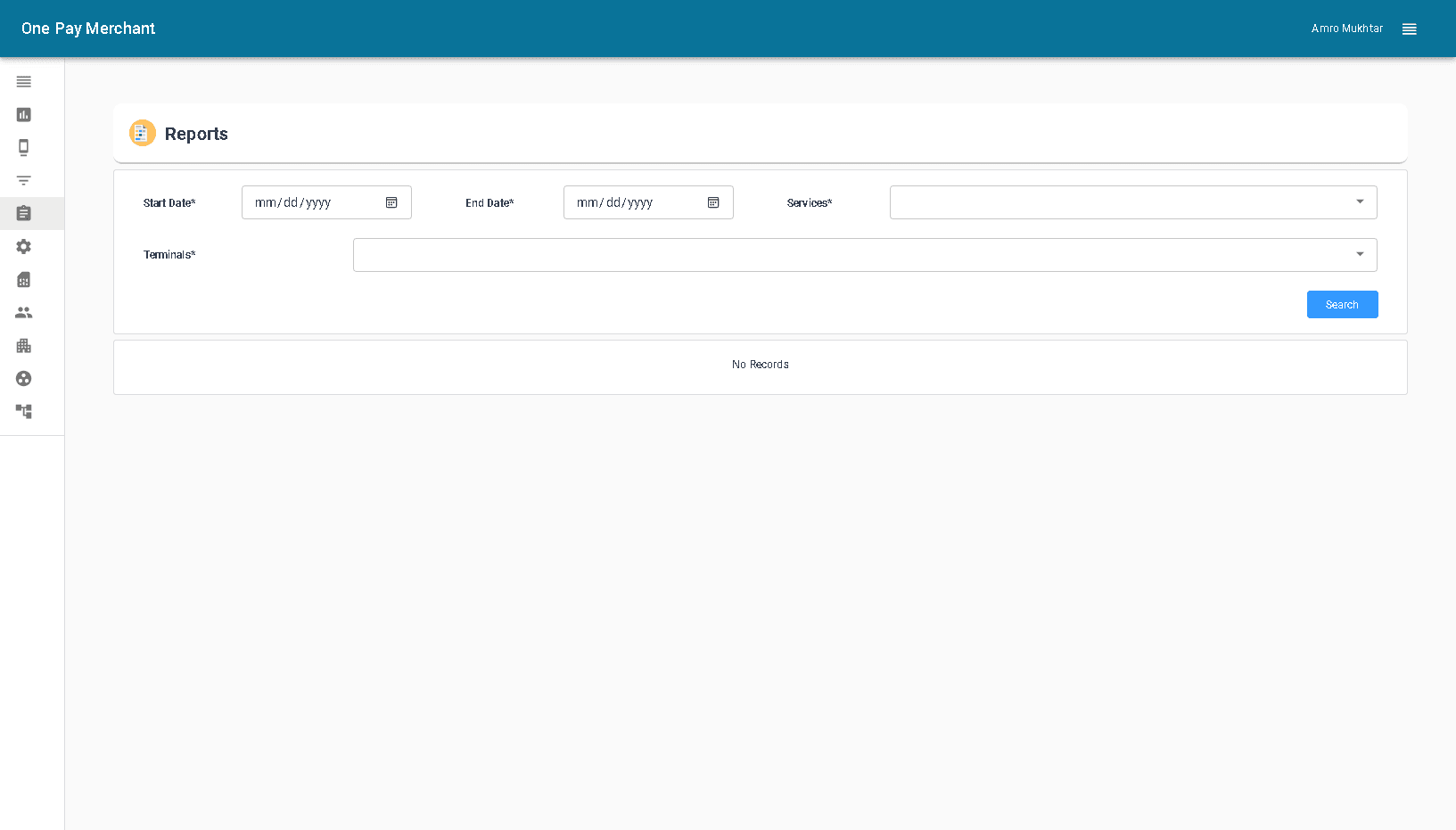
Task: Click the Start Date input field
Action: point(312,202)
